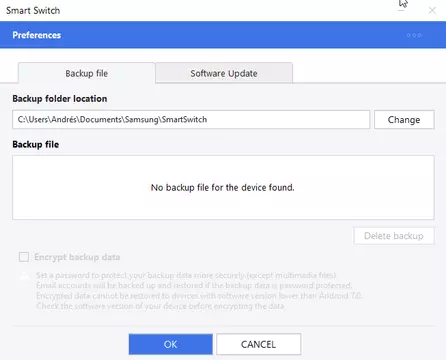Minimize the Smart Switch window
Image resolution: width=446 pixels, height=360 pixels.
pyautogui.click(x=401, y=10)
